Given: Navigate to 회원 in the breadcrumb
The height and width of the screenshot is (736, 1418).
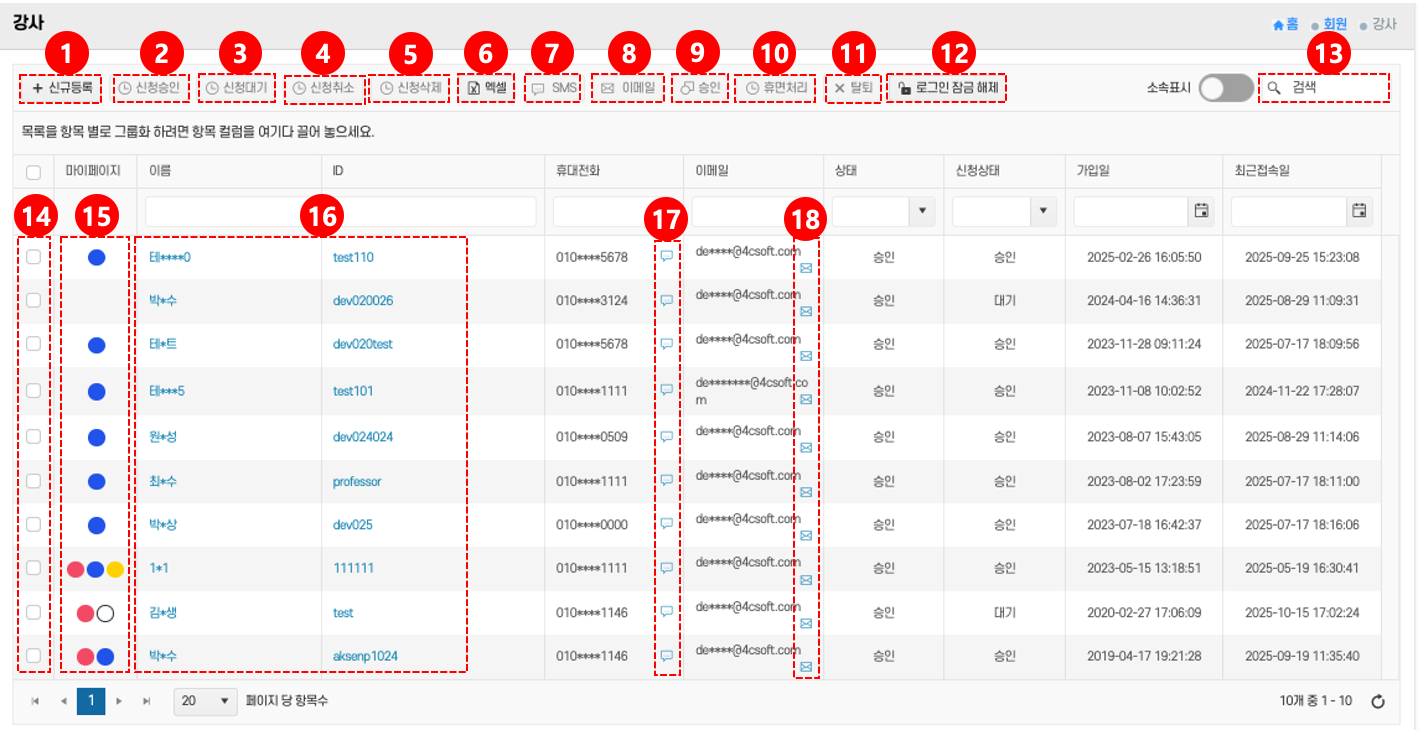Looking at the screenshot, I should 1334,24.
